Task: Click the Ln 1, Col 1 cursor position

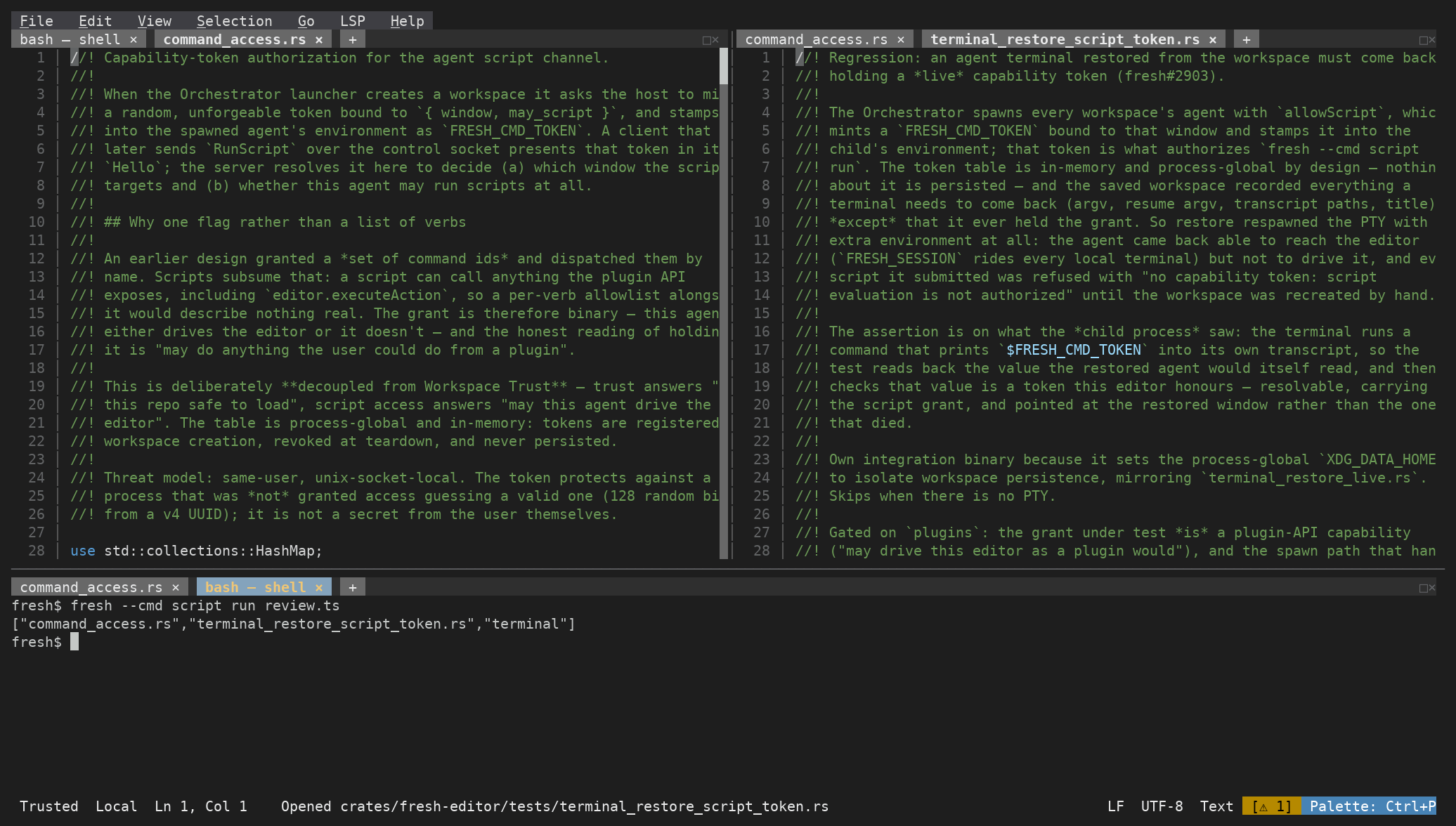Action: 201,806
